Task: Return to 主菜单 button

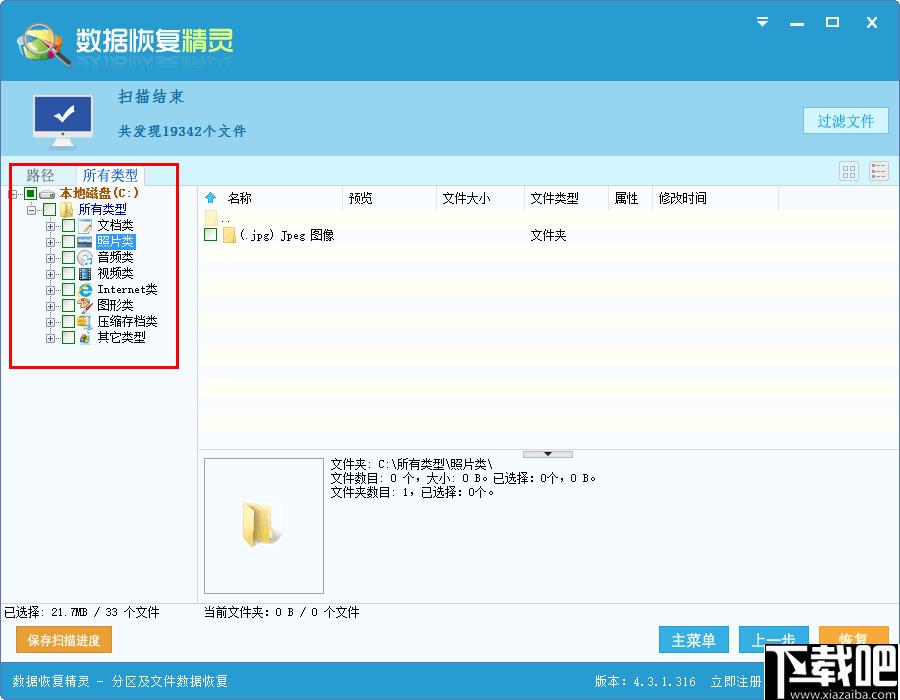Action: [693, 640]
